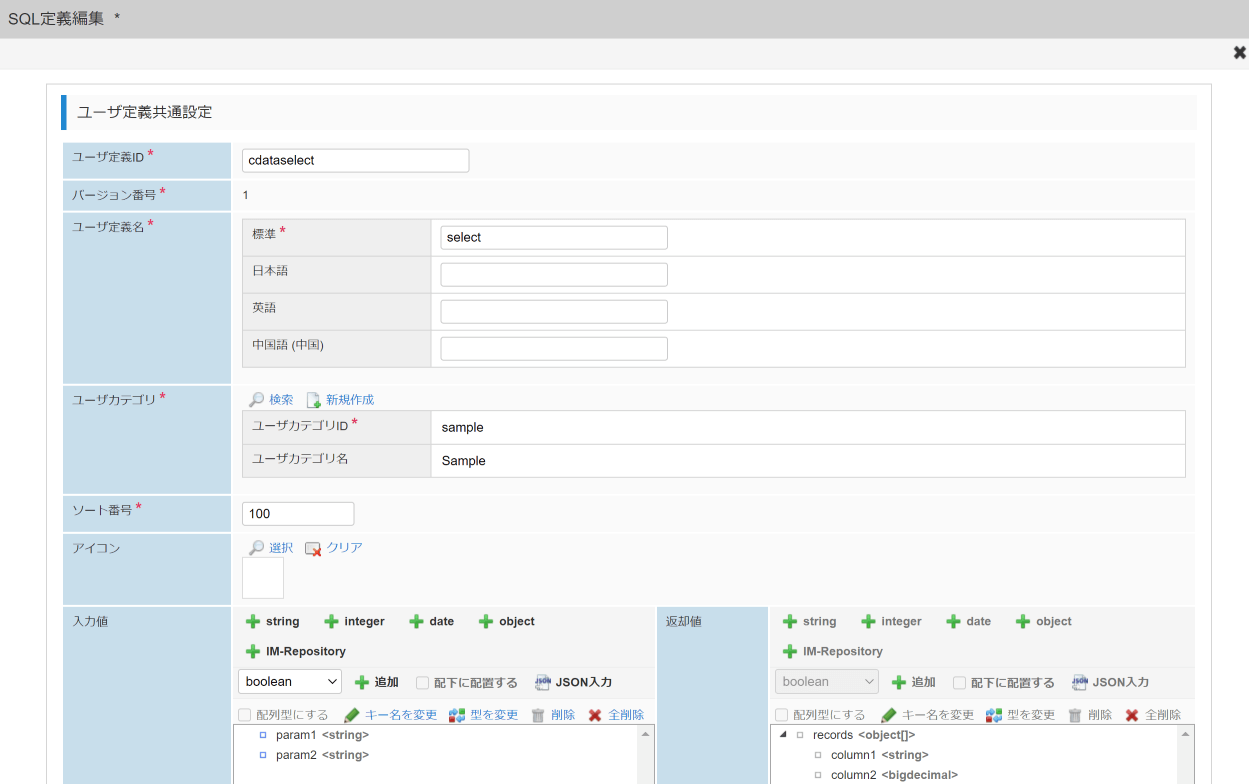Click the クリア icon with red X

click(x=313, y=548)
